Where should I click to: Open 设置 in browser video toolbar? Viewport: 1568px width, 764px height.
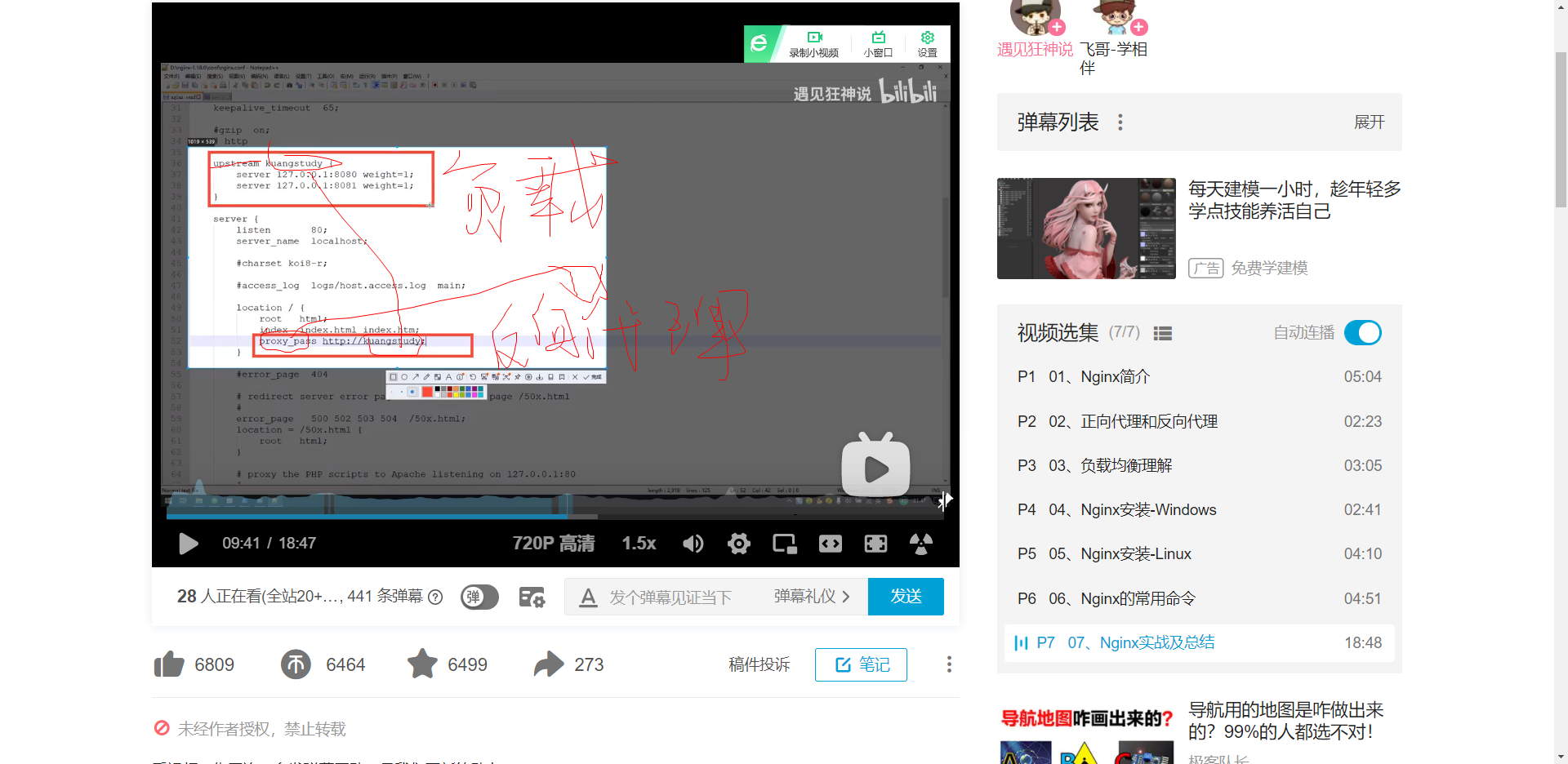(927, 44)
